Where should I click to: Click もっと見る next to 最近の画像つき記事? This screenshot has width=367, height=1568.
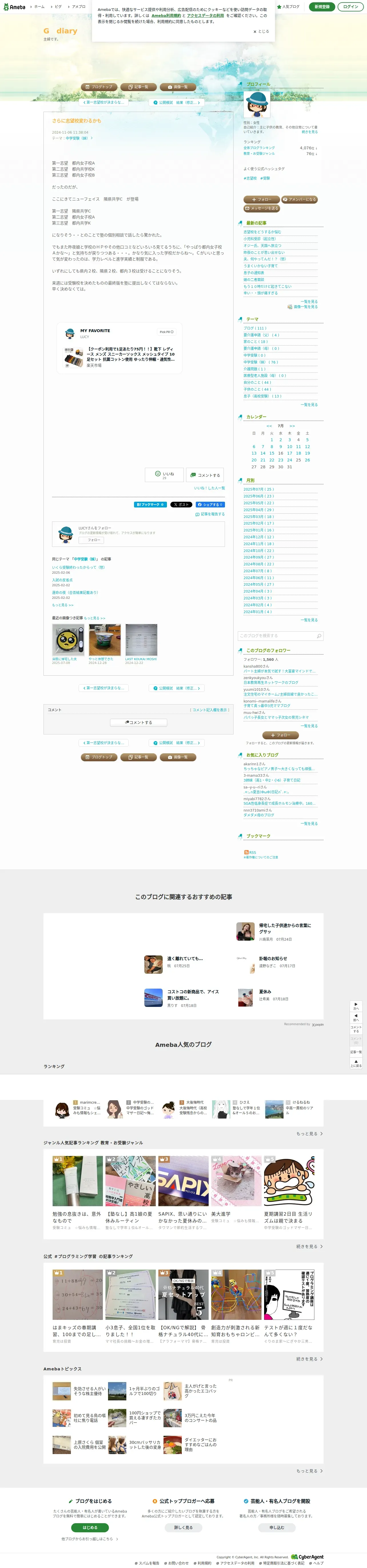(95, 618)
